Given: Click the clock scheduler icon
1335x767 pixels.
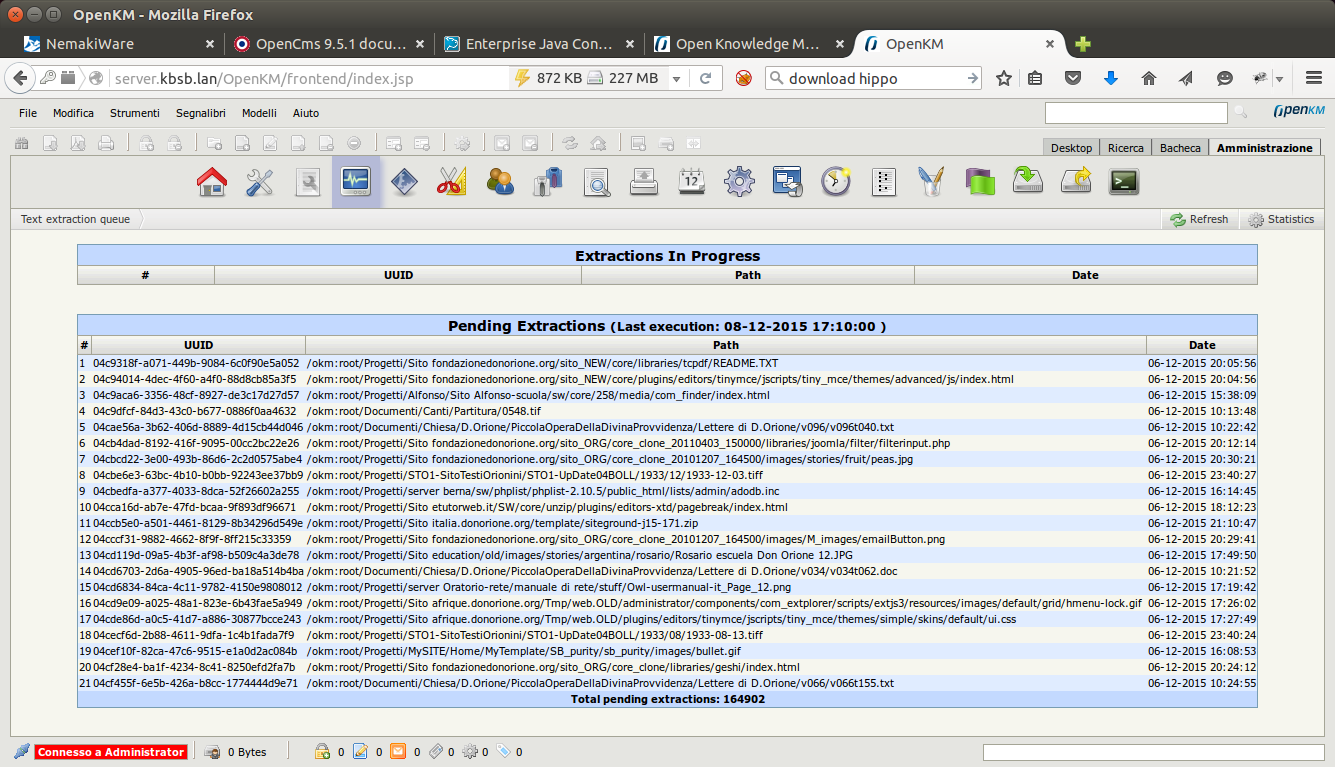Looking at the screenshot, I should [835, 182].
